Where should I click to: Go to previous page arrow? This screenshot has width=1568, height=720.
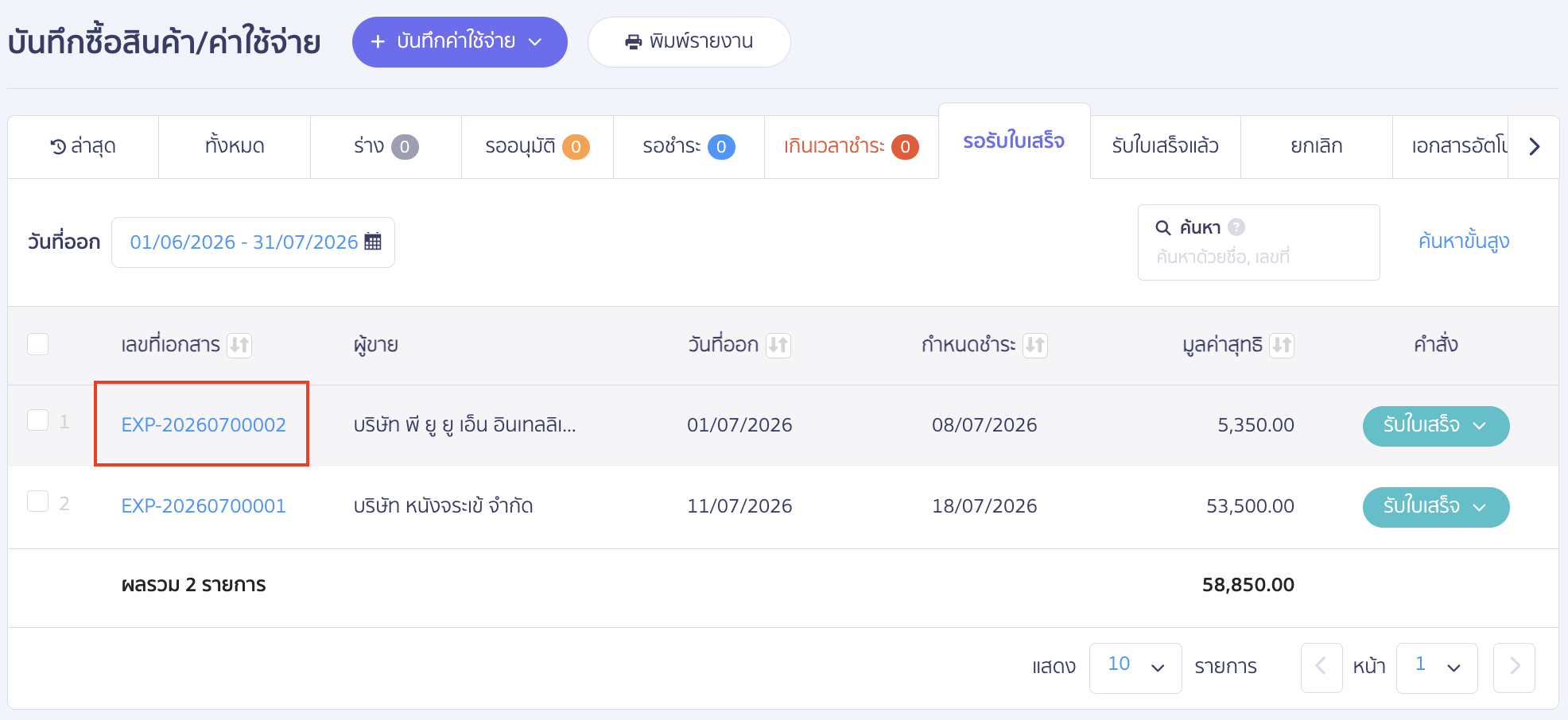click(1322, 668)
